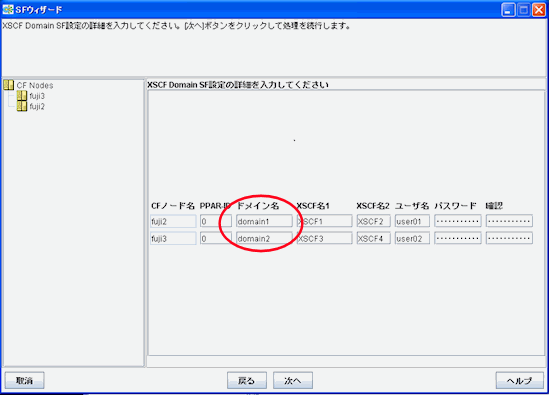Image resolution: width=549 pixels, height=395 pixels.
Task: Select fuji3 in the CF Nodes tree
Action: coord(37,96)
